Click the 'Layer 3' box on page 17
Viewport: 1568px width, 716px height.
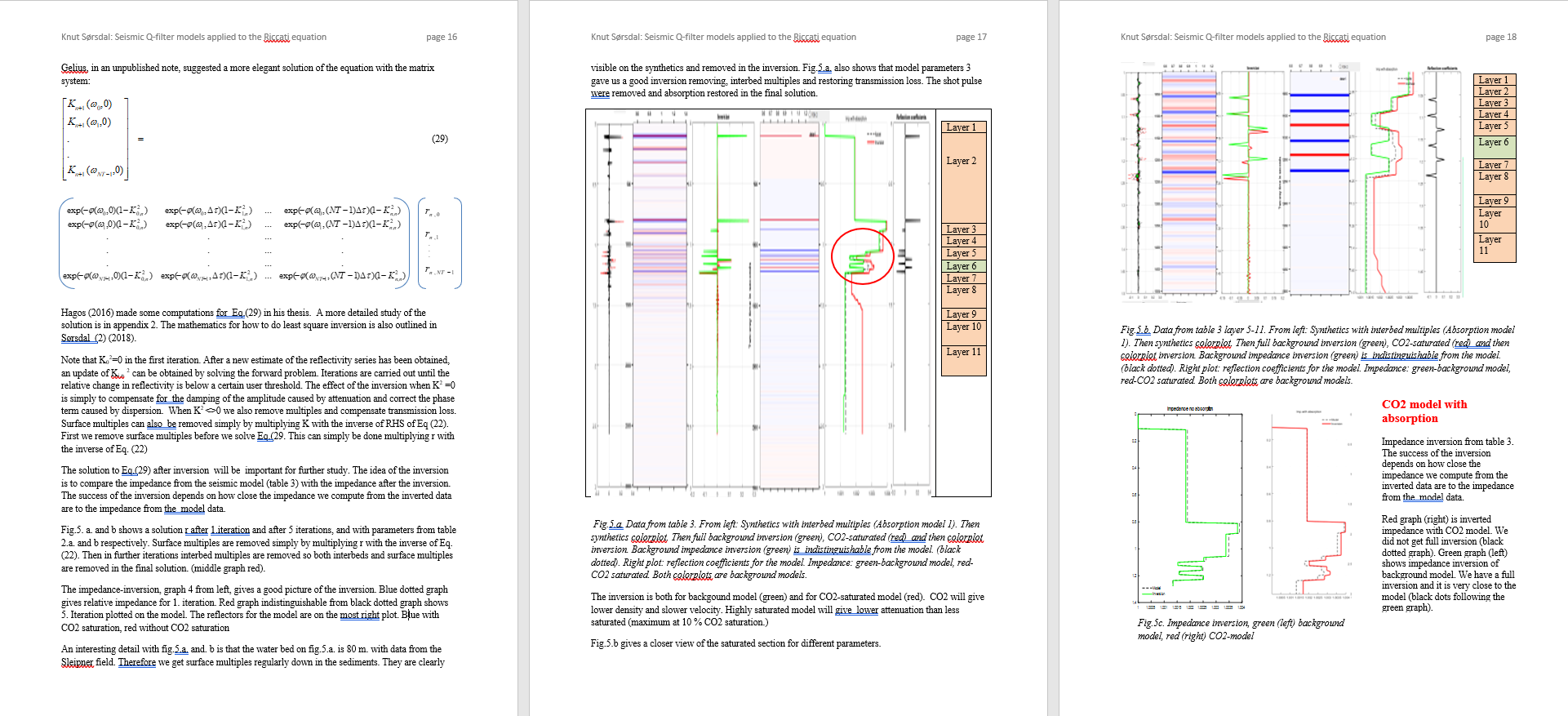[x=963, y=229]
